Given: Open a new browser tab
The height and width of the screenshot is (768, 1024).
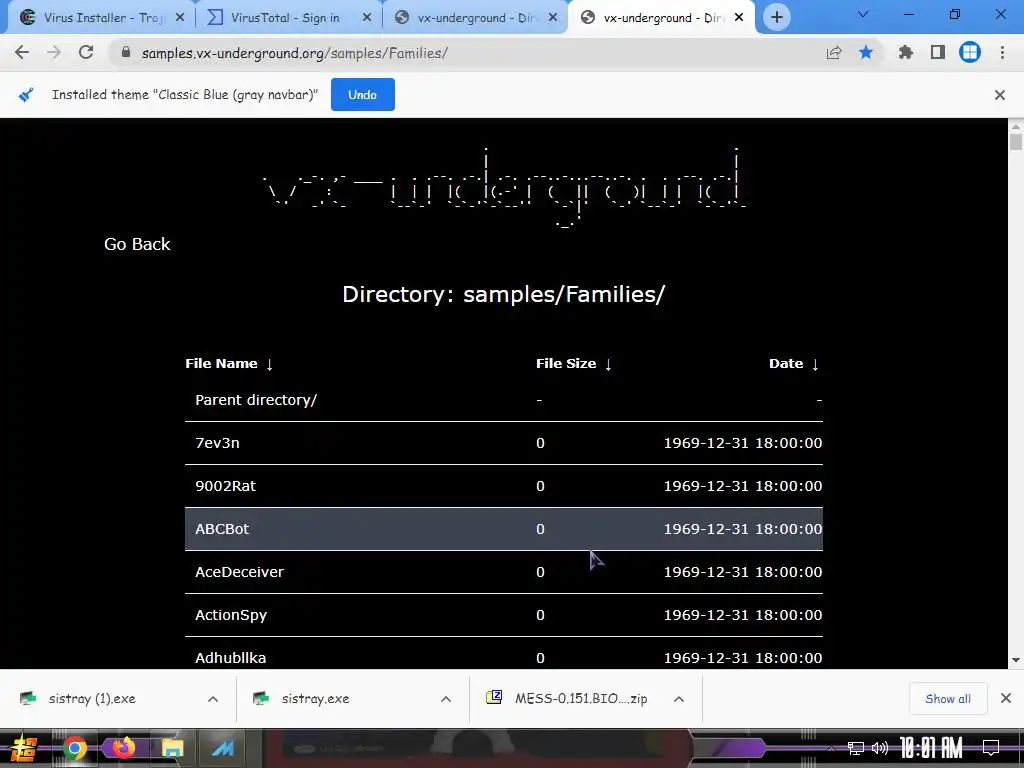Looking at the screenshot, I should coord(776,18).
